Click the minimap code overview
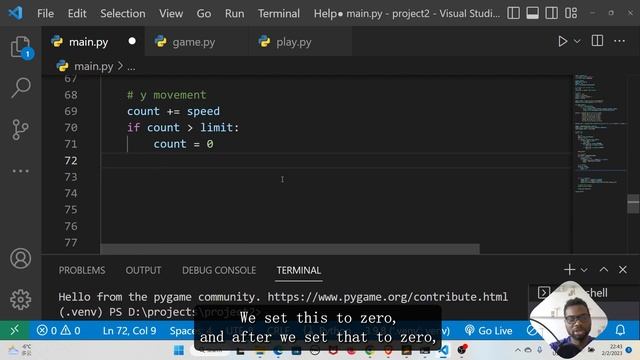The height and width of the screenshot is (360, 640). tap(599, 135)
